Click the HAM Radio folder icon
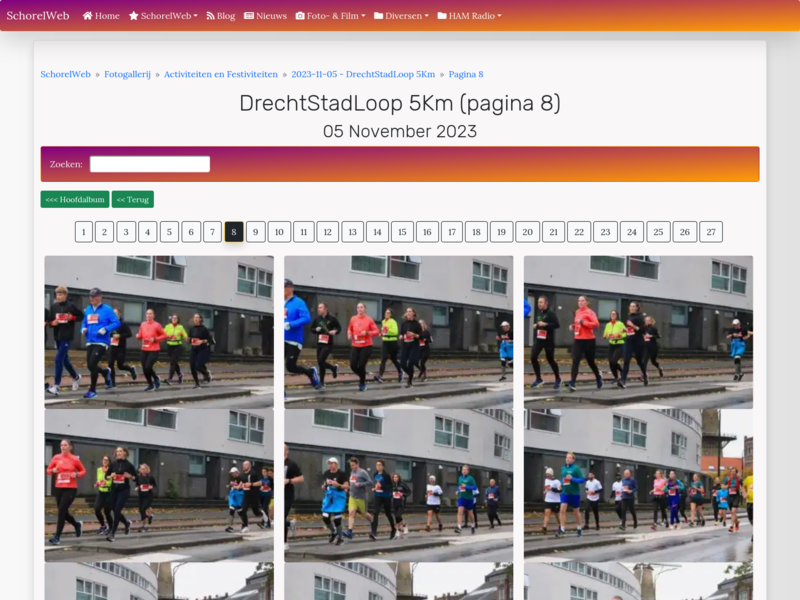This screenshot has width=800, height=600. pyautogui.click(x=442, y=16)
